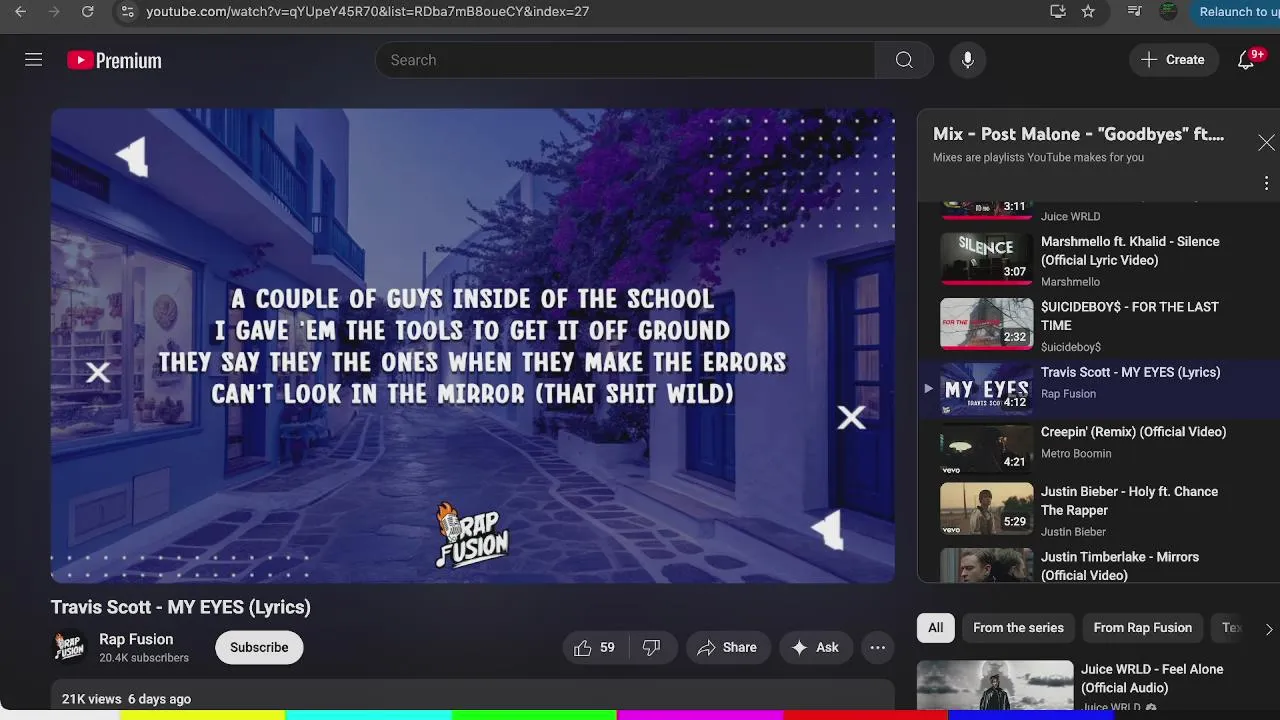Open notifications bell with 9+ badge
The height and width of the screenshot is (720, 1280).
[1246, 60]
